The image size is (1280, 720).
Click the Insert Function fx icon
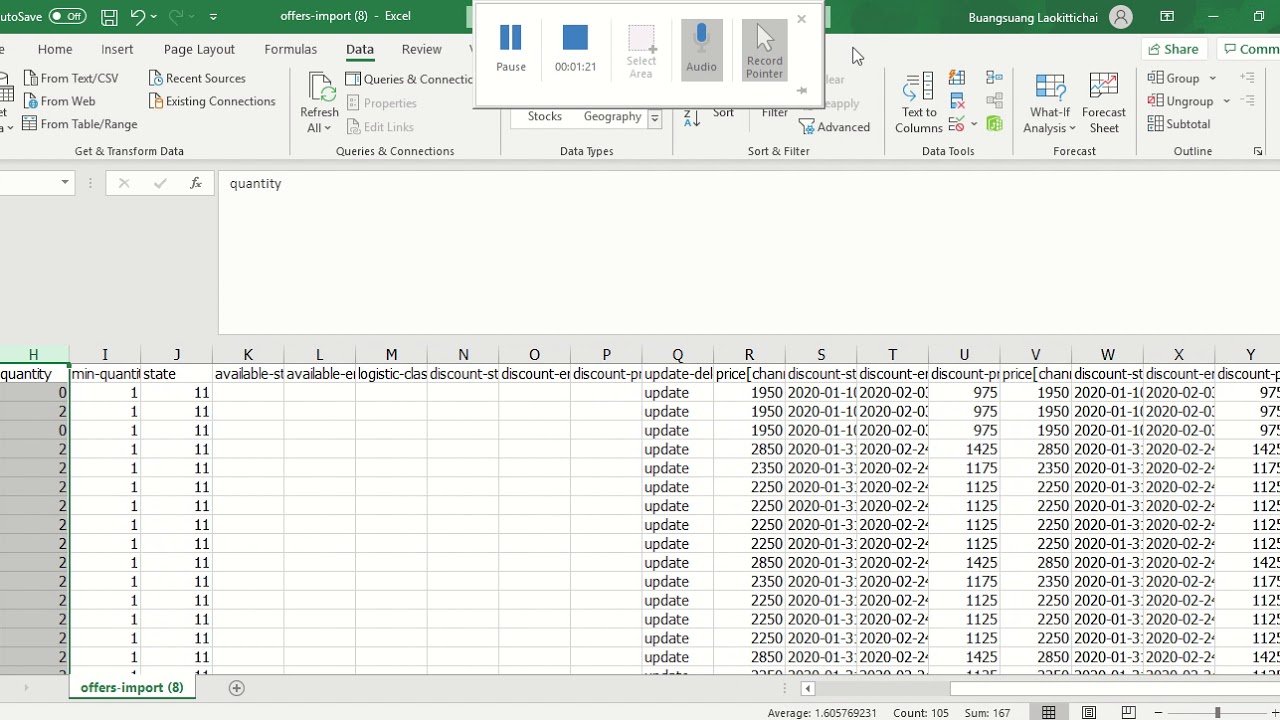196,183
